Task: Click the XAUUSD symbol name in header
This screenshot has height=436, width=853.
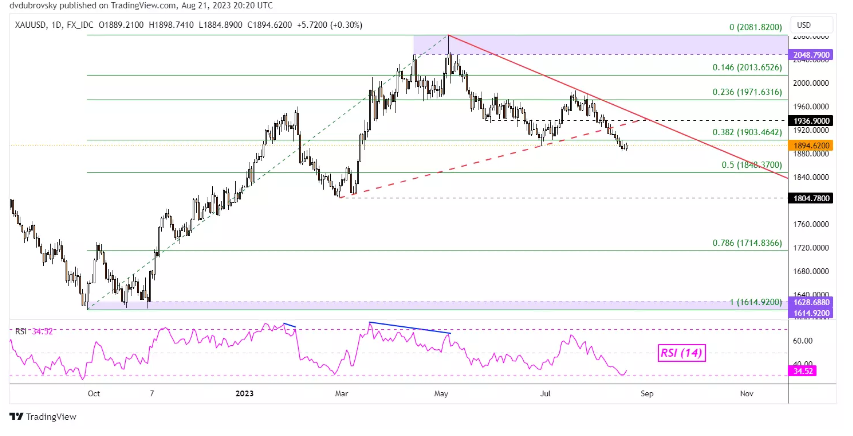Action: [29, 23]
